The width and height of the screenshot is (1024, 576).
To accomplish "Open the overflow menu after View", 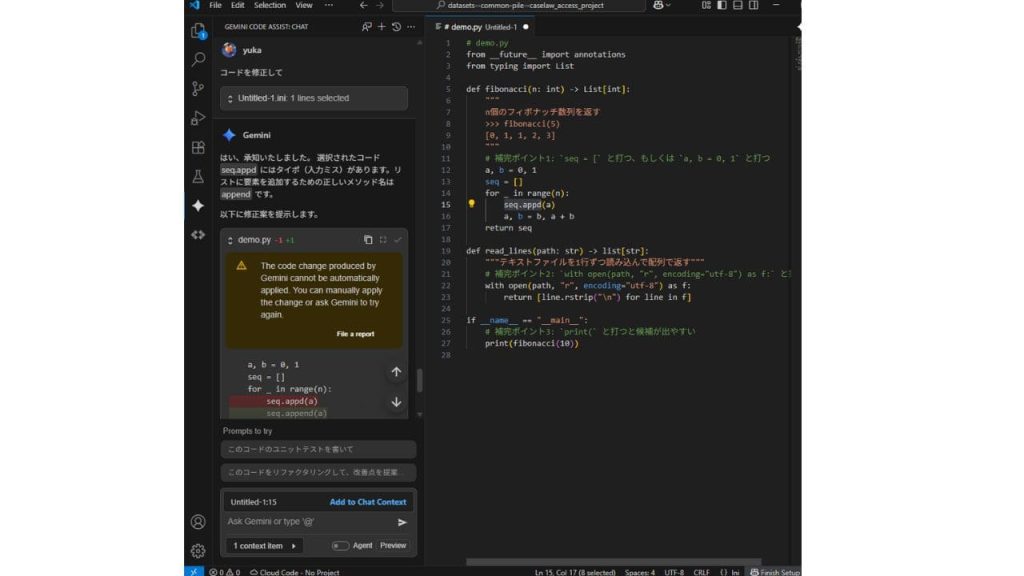I will click(x=328, y=5).
